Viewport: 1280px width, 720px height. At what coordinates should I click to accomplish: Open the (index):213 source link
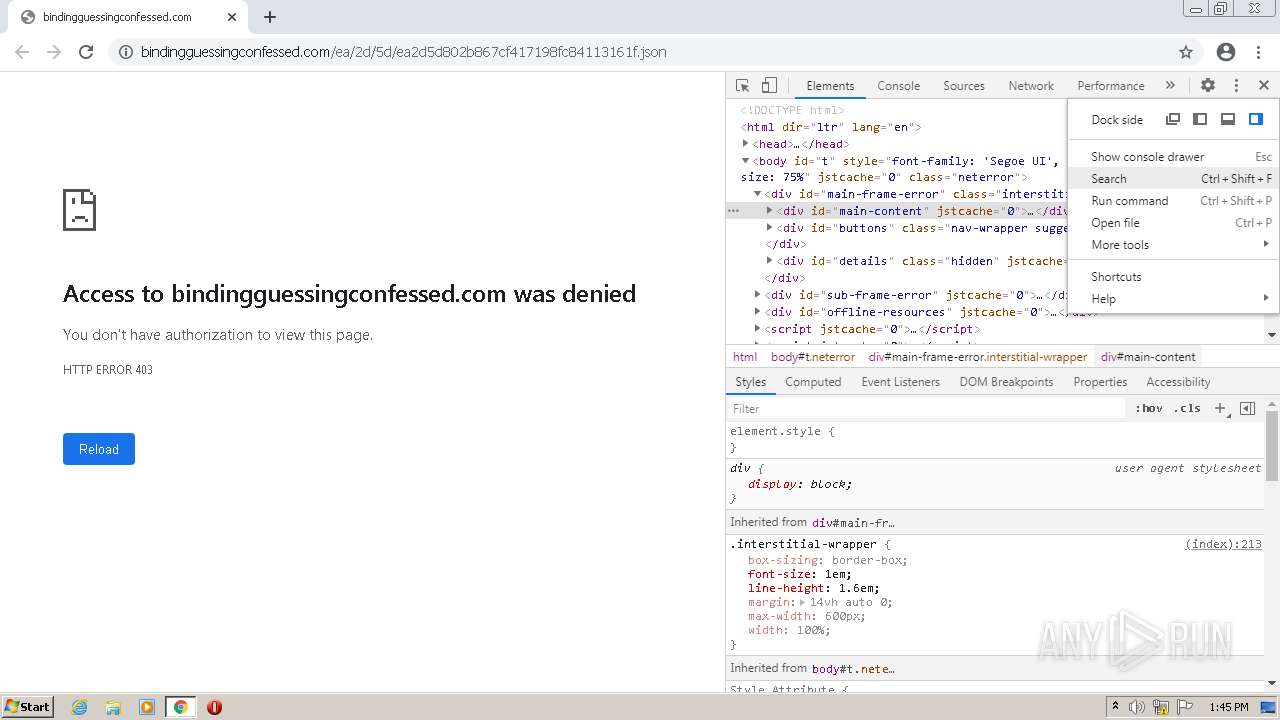(1223, 544)
